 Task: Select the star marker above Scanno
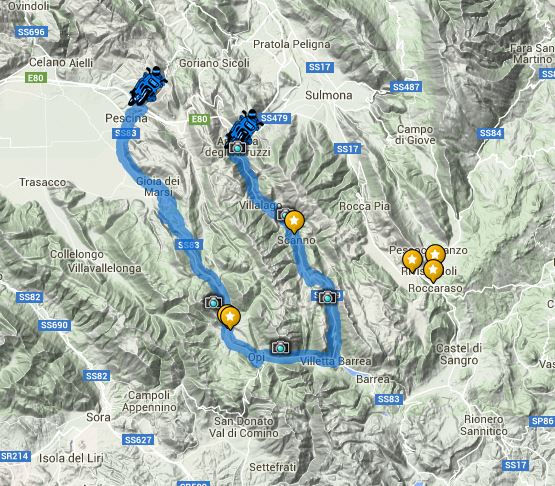pos(294,222)
